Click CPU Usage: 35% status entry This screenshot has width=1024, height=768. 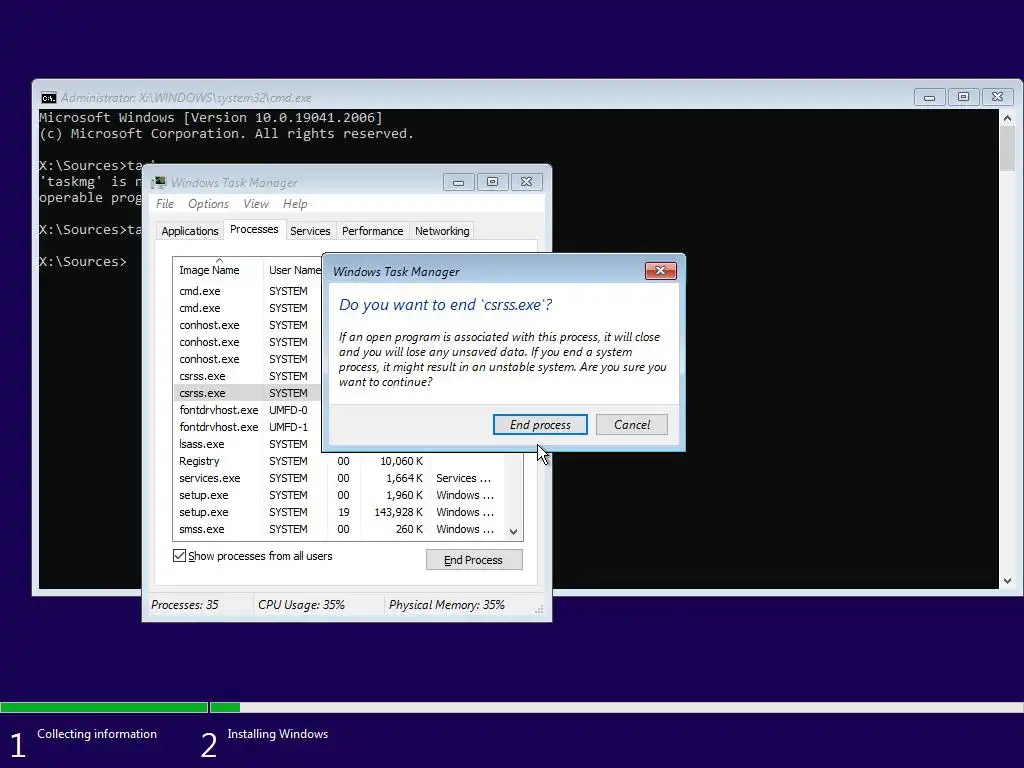tap(301, 605)
